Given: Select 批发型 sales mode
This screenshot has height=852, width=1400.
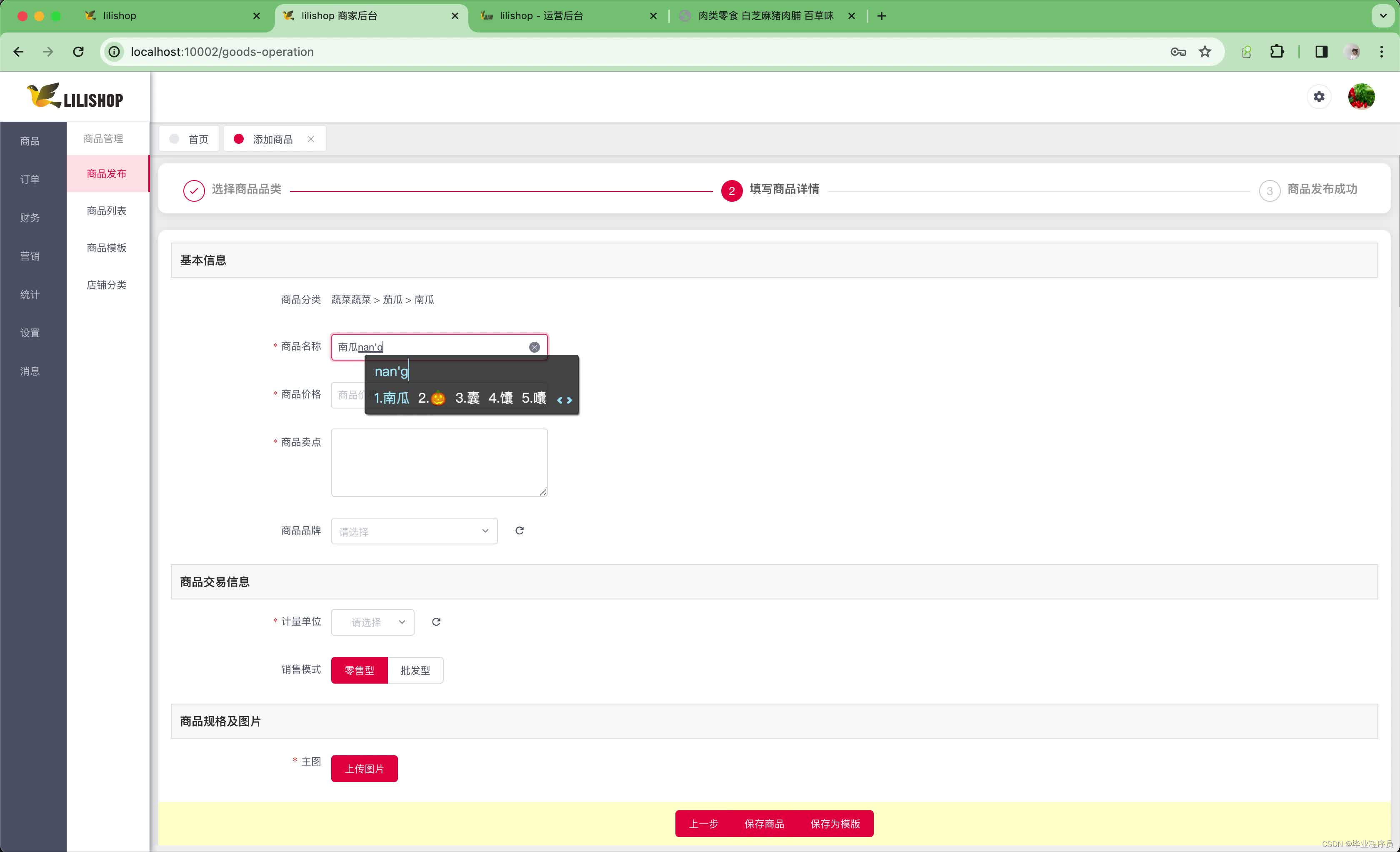Looking at the screenshot, I should click(x=415, y=670).
